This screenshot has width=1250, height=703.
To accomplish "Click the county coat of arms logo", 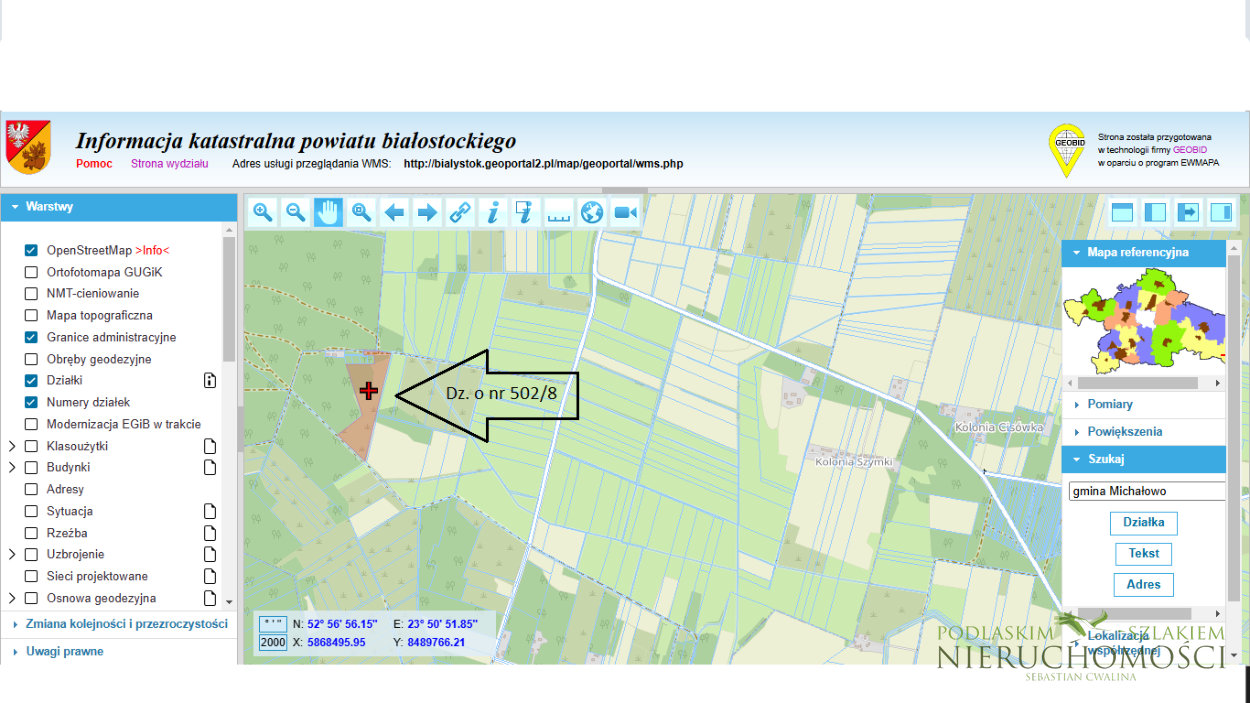I will pyautogui.click(x=28, y=147).
